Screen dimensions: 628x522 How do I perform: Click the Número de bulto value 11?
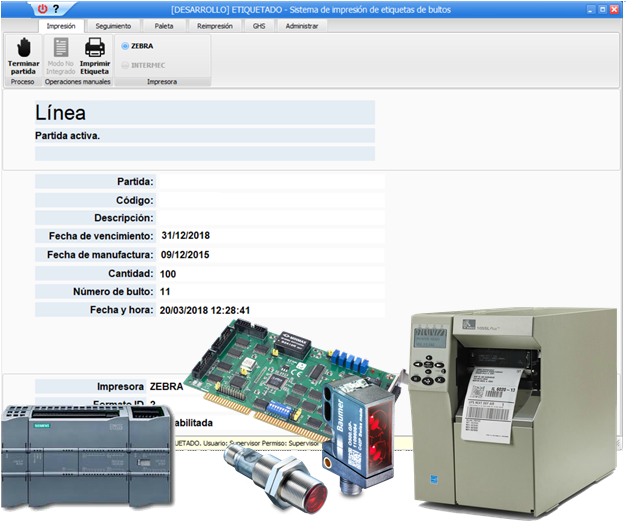[x=165, y=292]
